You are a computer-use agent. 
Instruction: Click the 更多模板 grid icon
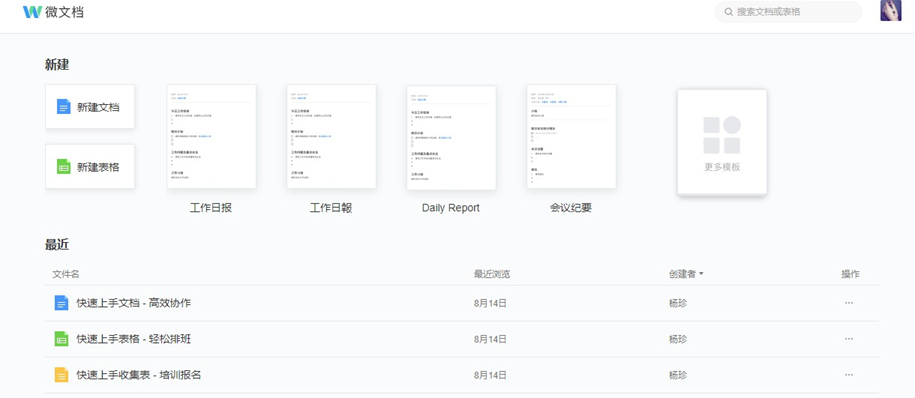(x=722, y=135)
